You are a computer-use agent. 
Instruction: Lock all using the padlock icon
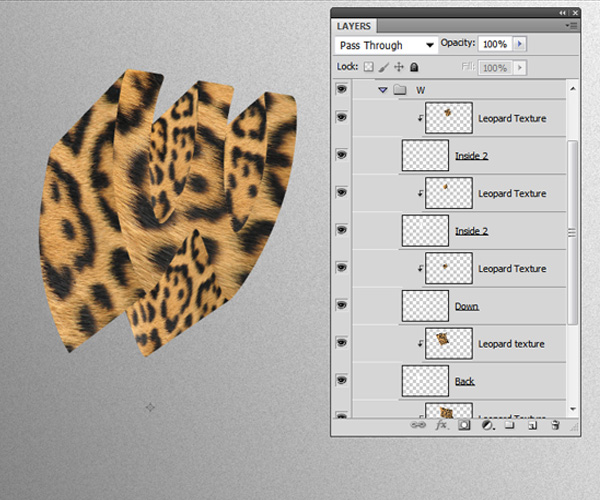[x=414, y=67]
